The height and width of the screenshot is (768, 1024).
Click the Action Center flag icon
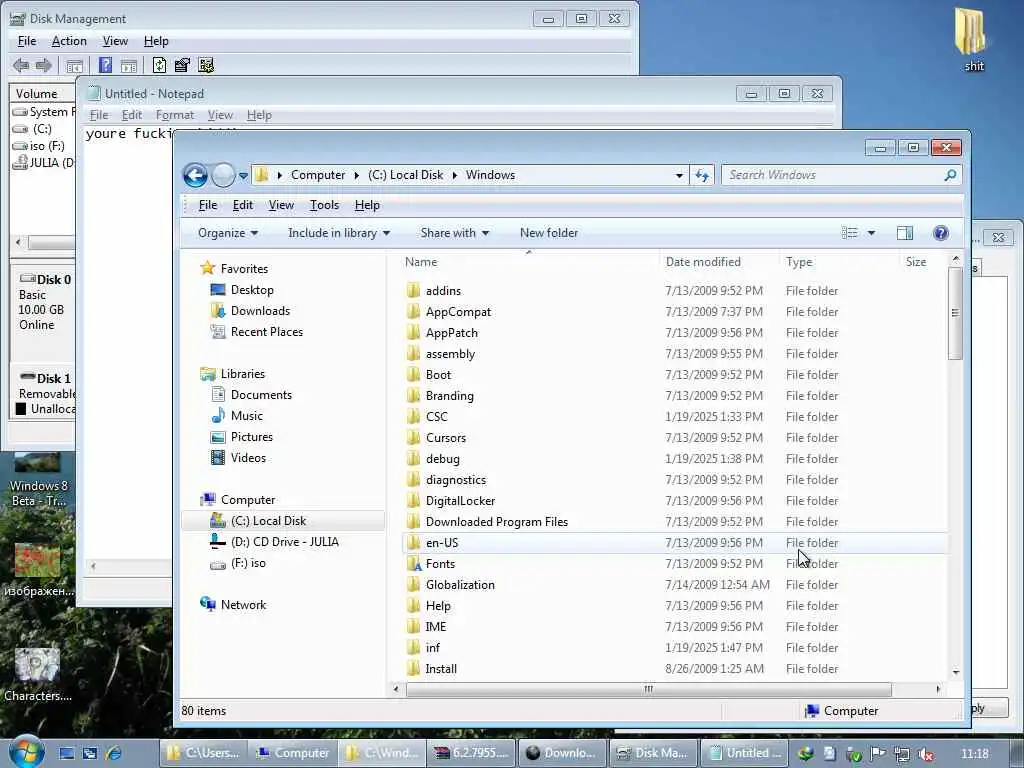pos(878,754)
